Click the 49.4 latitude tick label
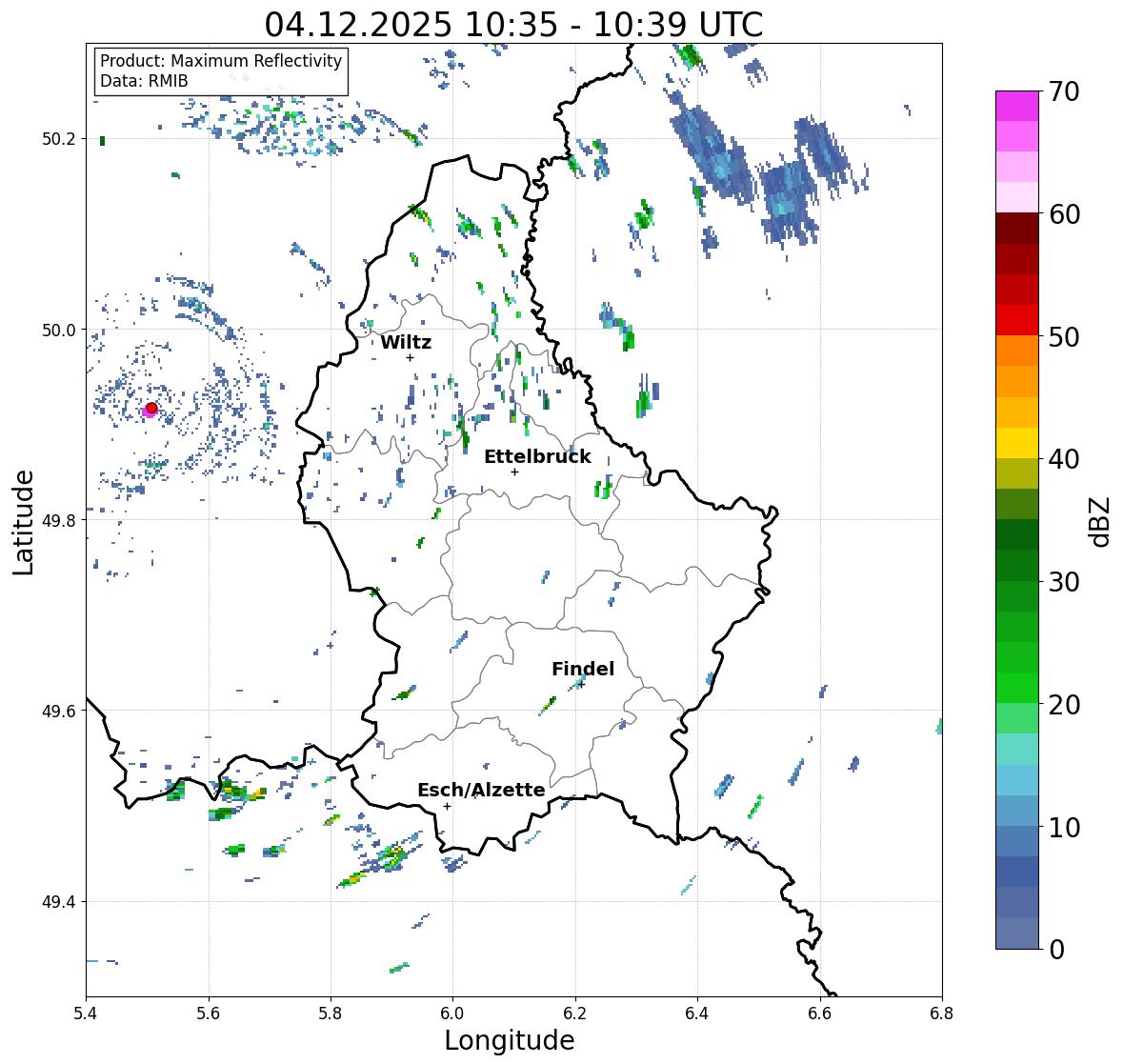This screenshot has width=1123, height=1064. pyautogui.click(x=59, y=902)
